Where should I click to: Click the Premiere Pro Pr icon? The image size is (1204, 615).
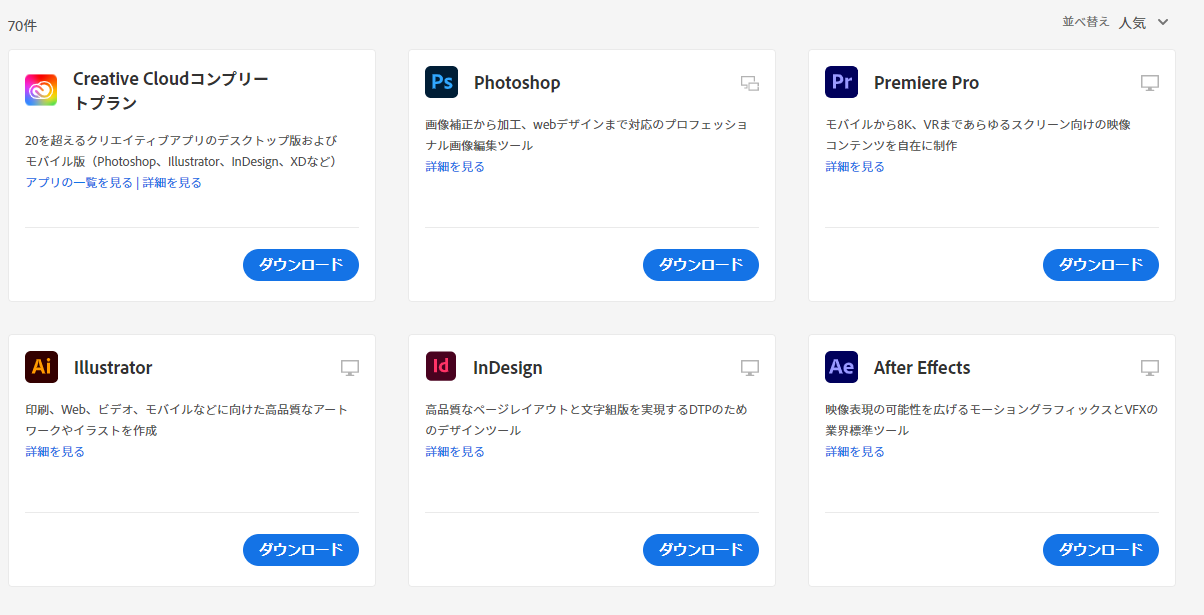[841, 82]
